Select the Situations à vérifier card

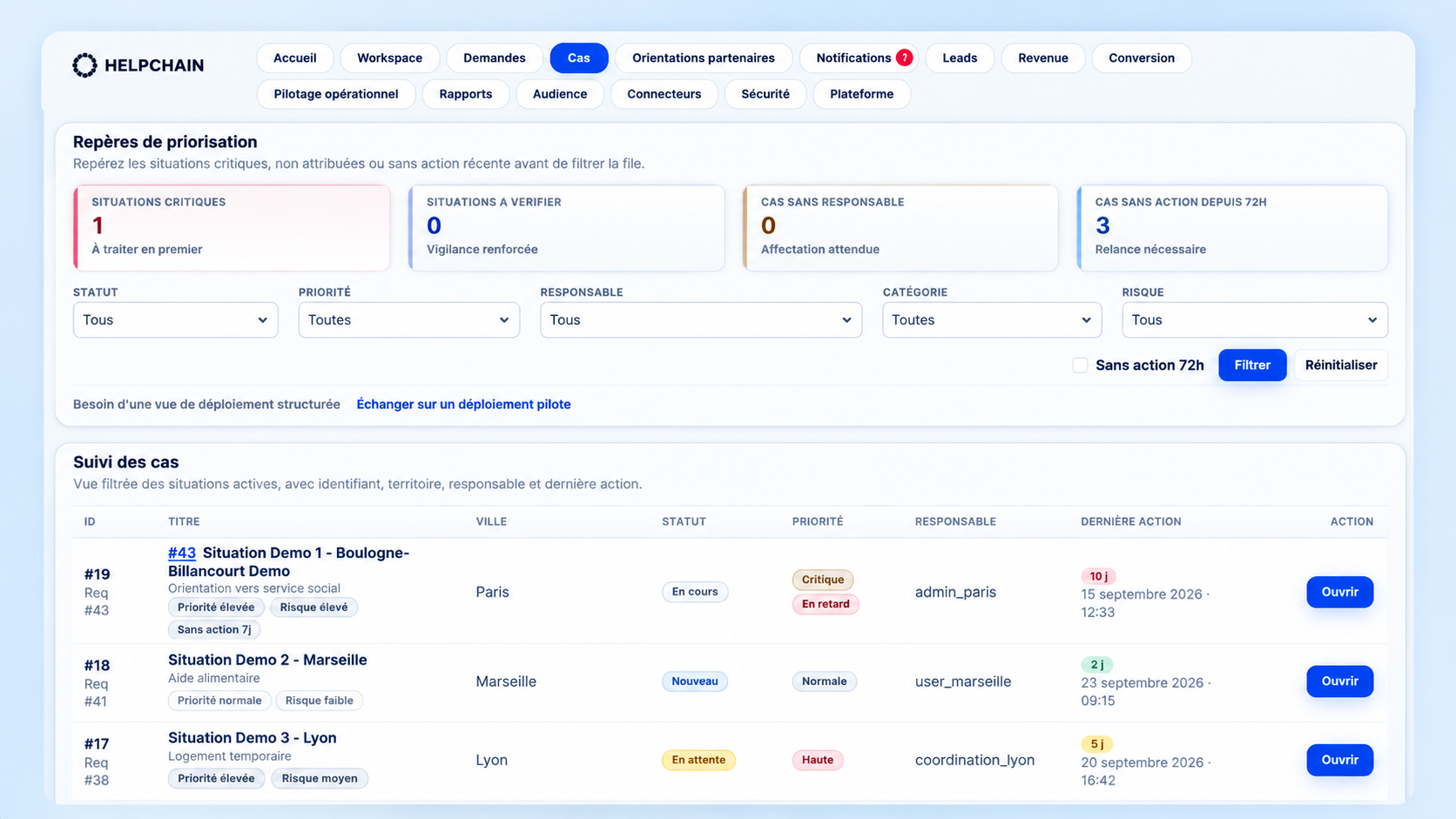coord(567,228)
